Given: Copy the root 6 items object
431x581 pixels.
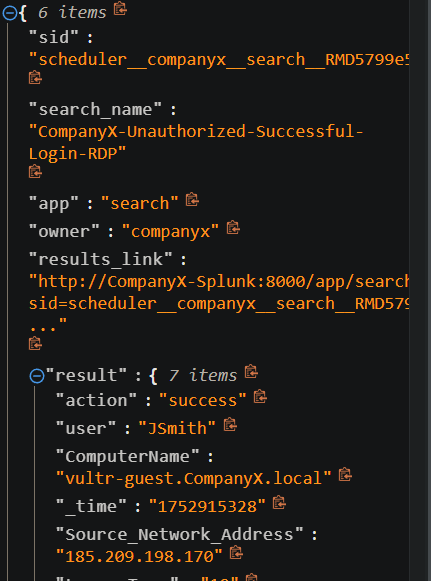Looking at the screenshot, I should pos(120,9).
